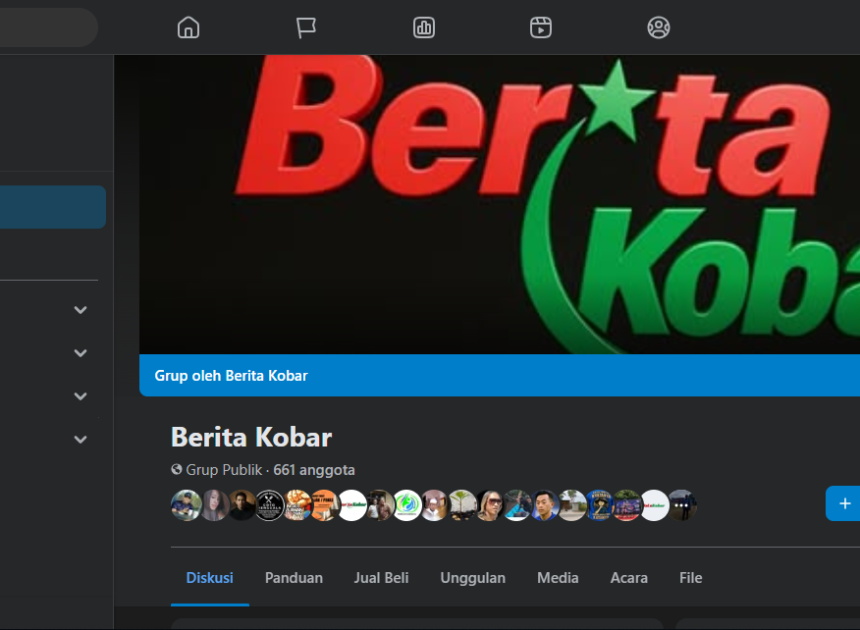Screen dimensions: 860x630
Task: Switch to the Media tab
Action: (557, 578)
